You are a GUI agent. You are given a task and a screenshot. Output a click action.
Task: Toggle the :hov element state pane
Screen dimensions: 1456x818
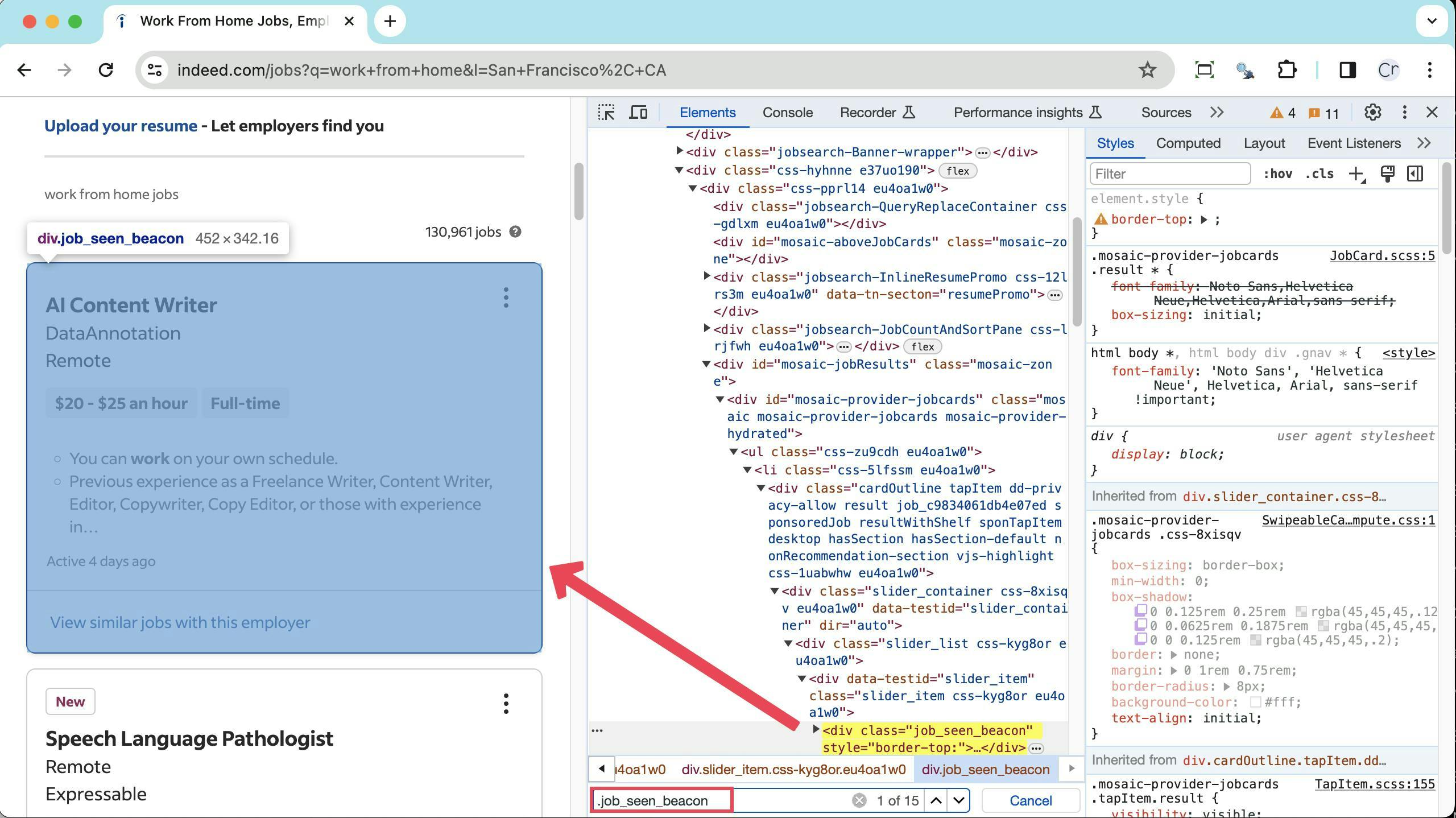click(1277, 174)
